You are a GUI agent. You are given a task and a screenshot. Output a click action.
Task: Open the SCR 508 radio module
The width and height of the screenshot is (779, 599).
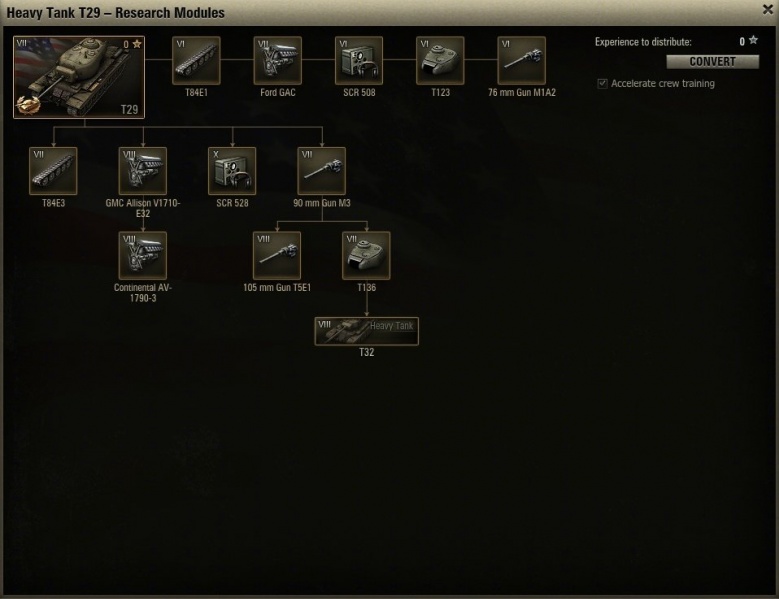coord(359,60)
